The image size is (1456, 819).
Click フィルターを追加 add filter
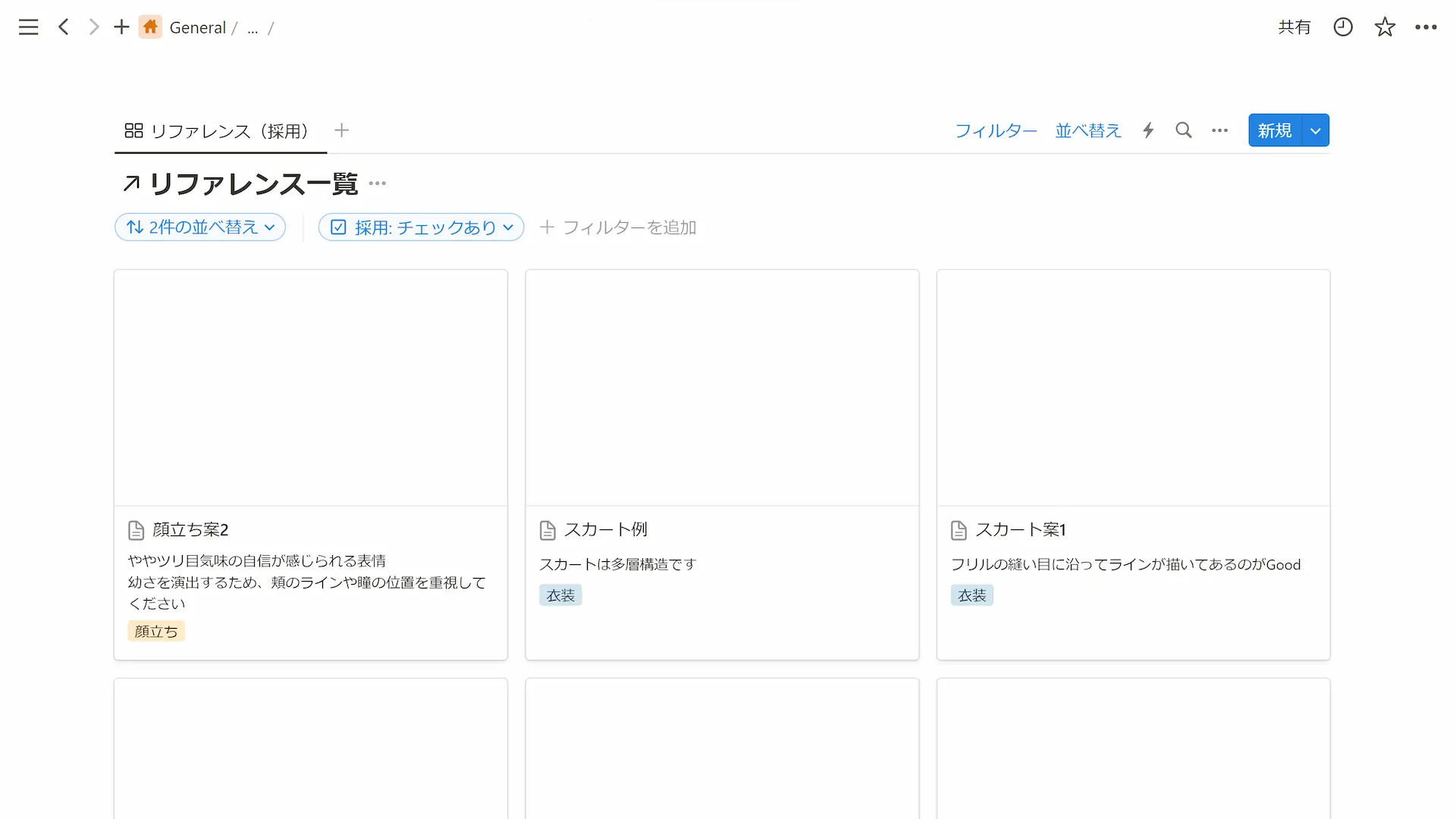pos(618,227)
